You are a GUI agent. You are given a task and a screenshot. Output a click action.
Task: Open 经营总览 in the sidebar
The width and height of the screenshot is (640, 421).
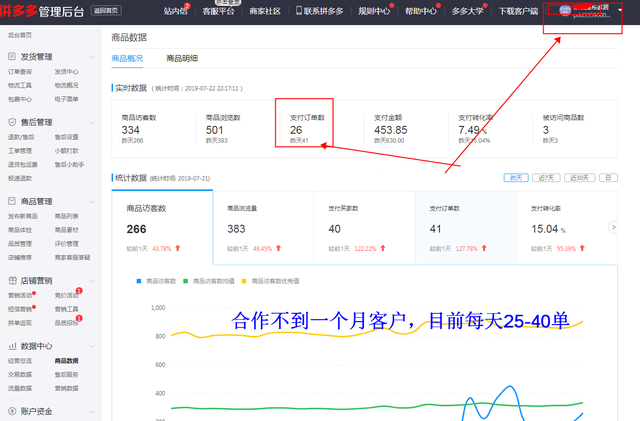coord(20,361)
